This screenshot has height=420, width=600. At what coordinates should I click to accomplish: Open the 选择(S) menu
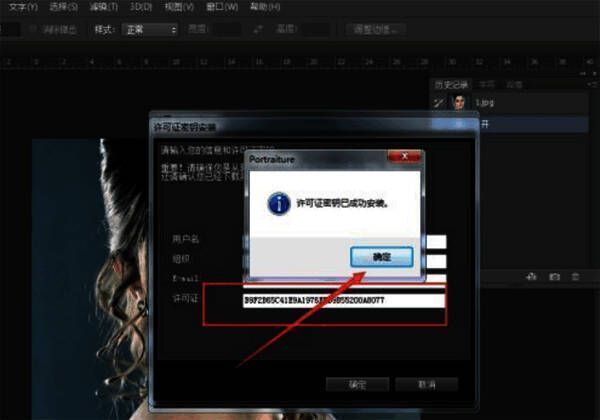tap(64, 7)
